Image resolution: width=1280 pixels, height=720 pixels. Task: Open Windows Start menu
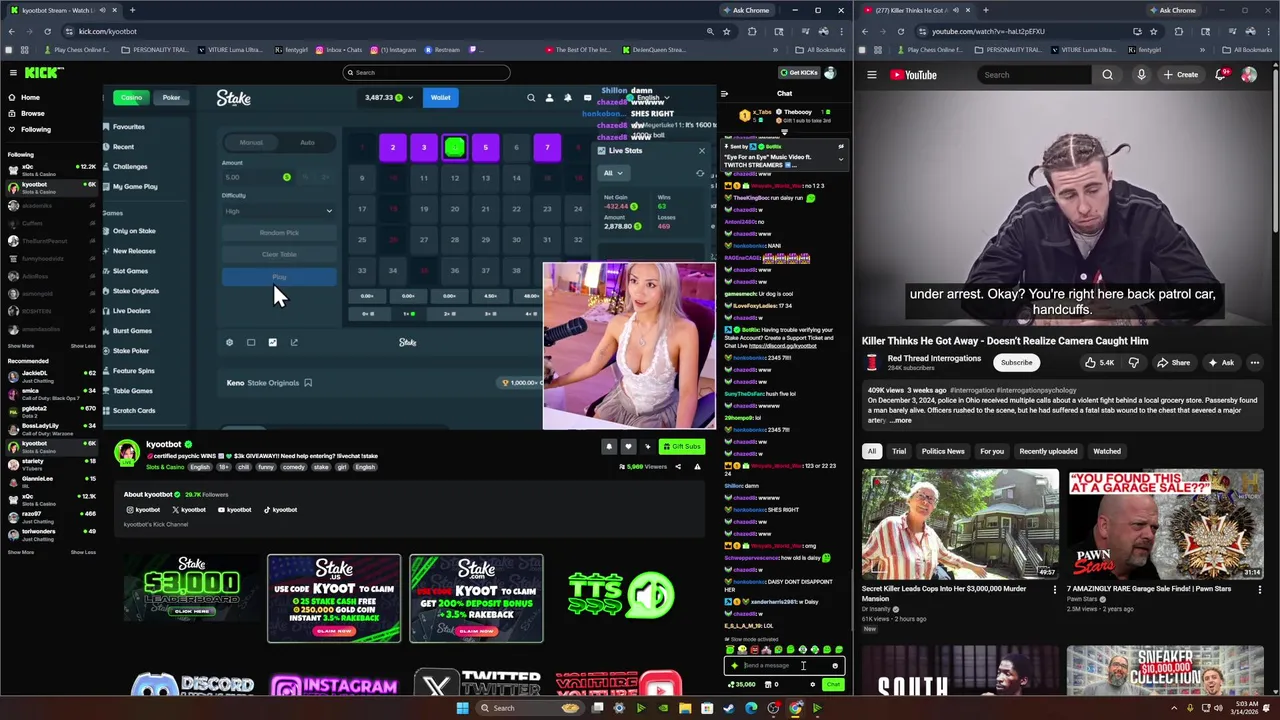(x=462, y=708)
